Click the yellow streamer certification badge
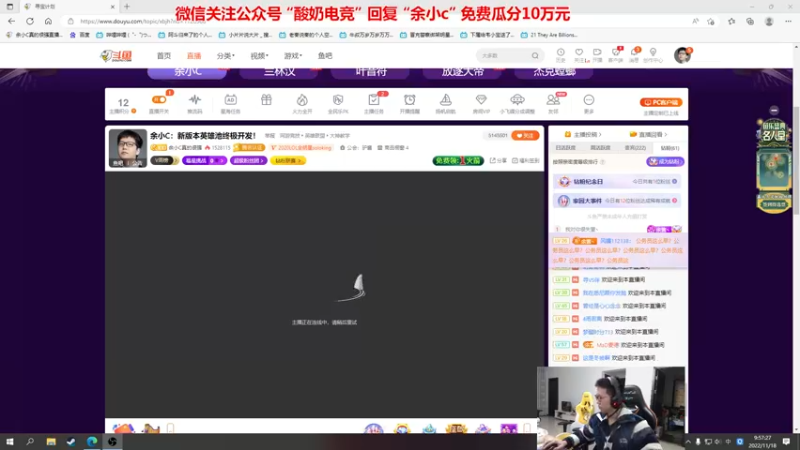 (249, 147)
